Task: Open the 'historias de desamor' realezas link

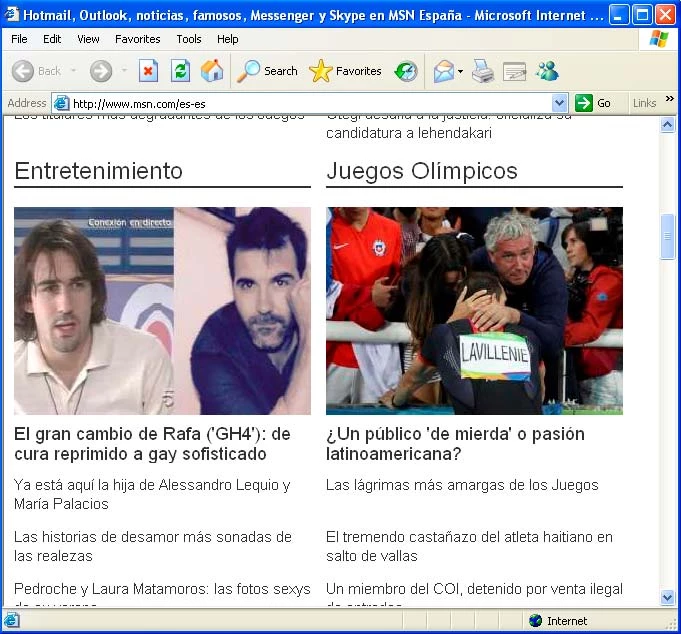Action: tap(152, 546)
